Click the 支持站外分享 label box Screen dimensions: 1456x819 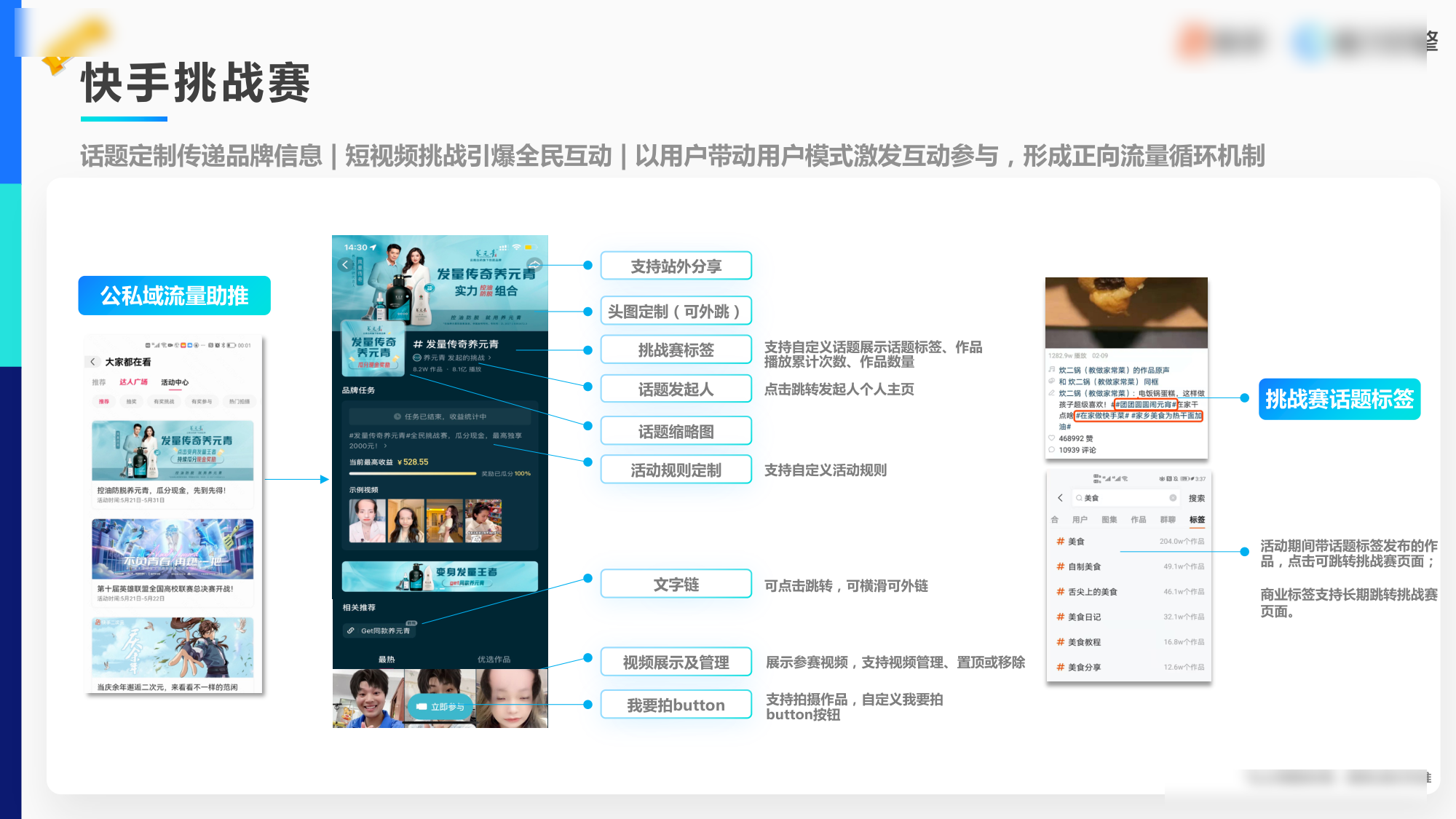click(x=676, y=266)
